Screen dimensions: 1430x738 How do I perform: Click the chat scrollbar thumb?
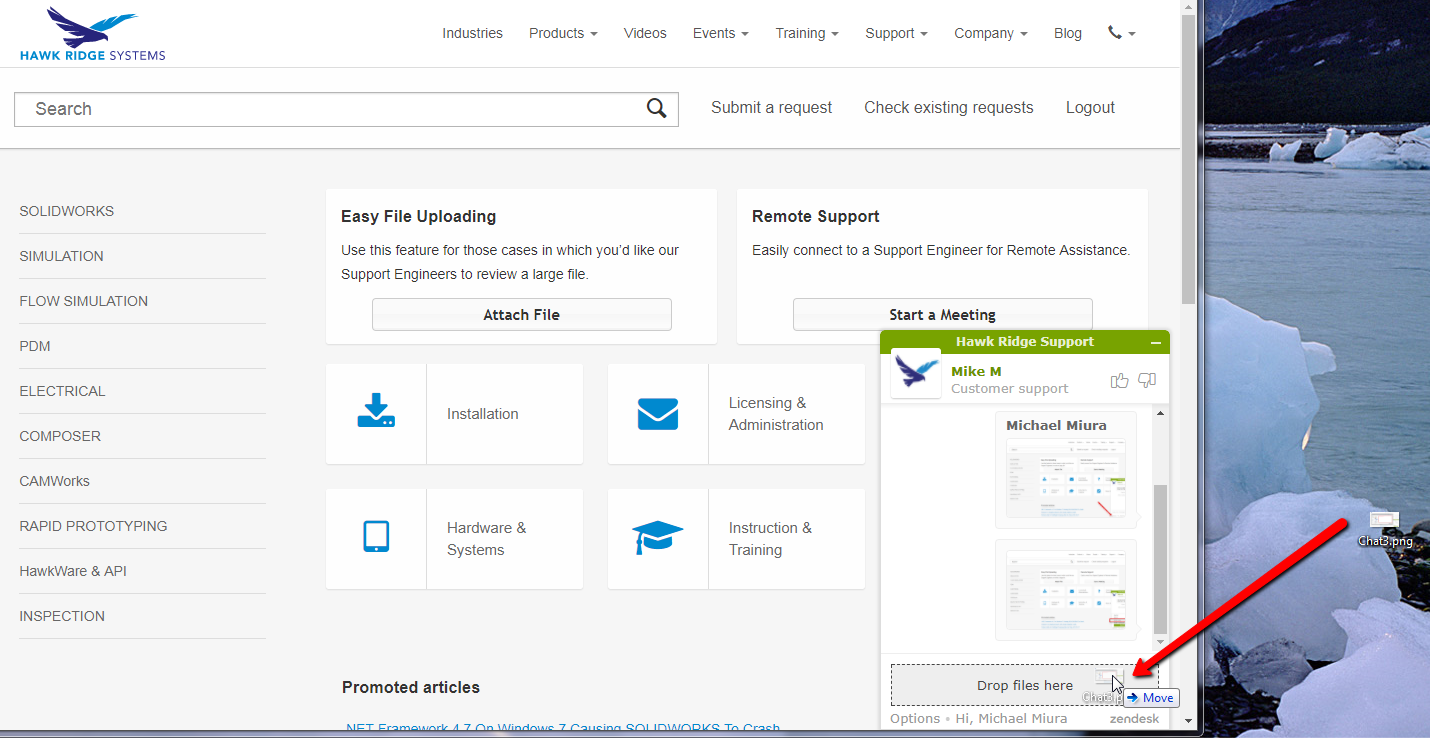(x=1160, y=559)
